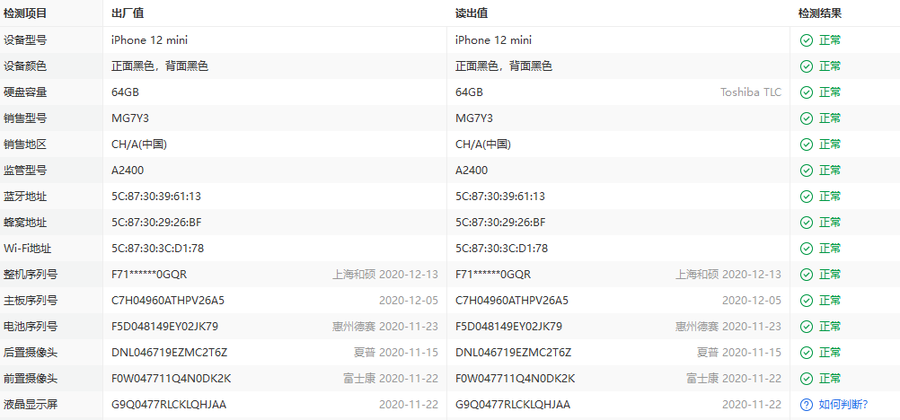Select the 销售型号 row label
Viewport: 900px width, 420px height.
[x=25, y=118]
